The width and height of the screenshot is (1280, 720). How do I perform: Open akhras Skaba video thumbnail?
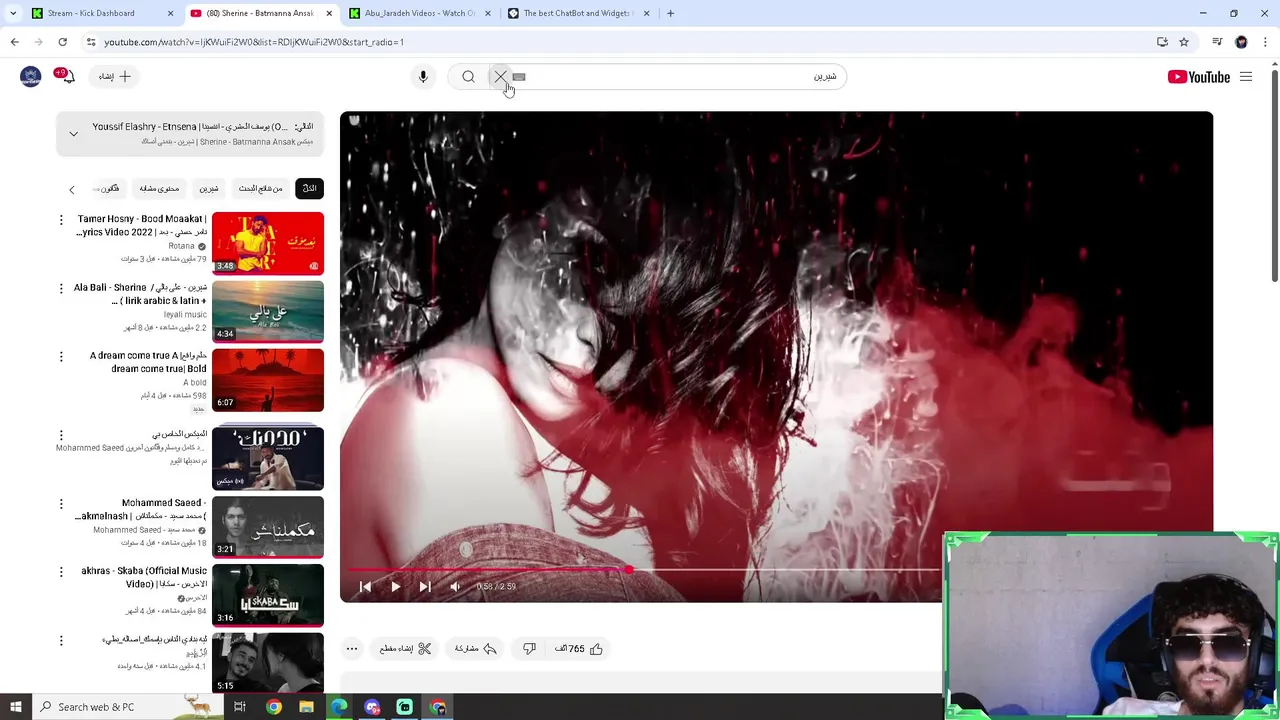(x=268, y=596)
